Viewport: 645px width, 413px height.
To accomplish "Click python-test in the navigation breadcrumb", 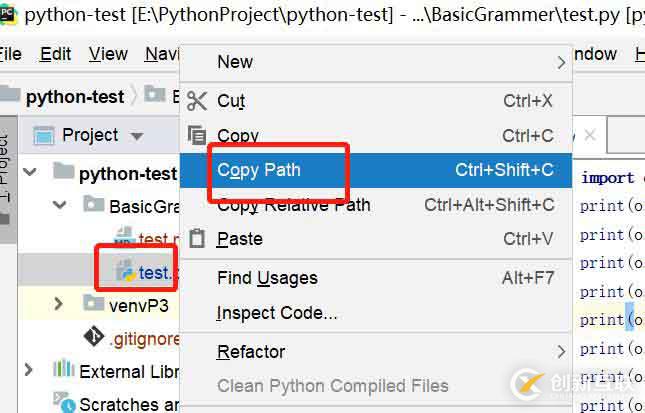I will tap(75, 96).
